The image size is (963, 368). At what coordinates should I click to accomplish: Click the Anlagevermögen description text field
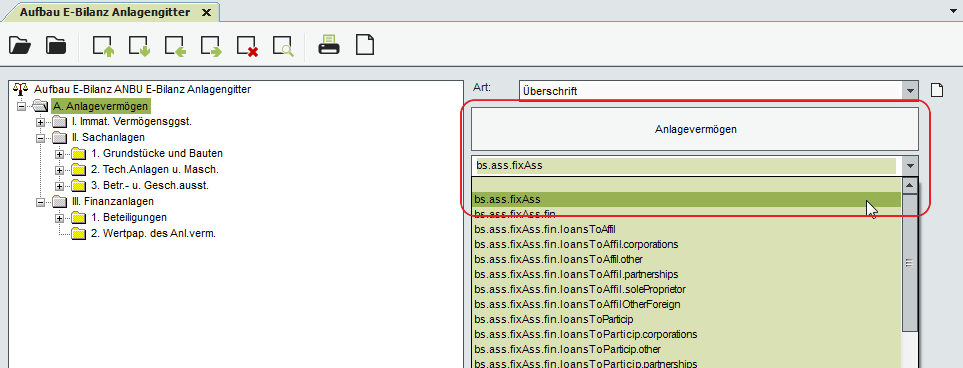pyautogui.click(x=695, y=130)
